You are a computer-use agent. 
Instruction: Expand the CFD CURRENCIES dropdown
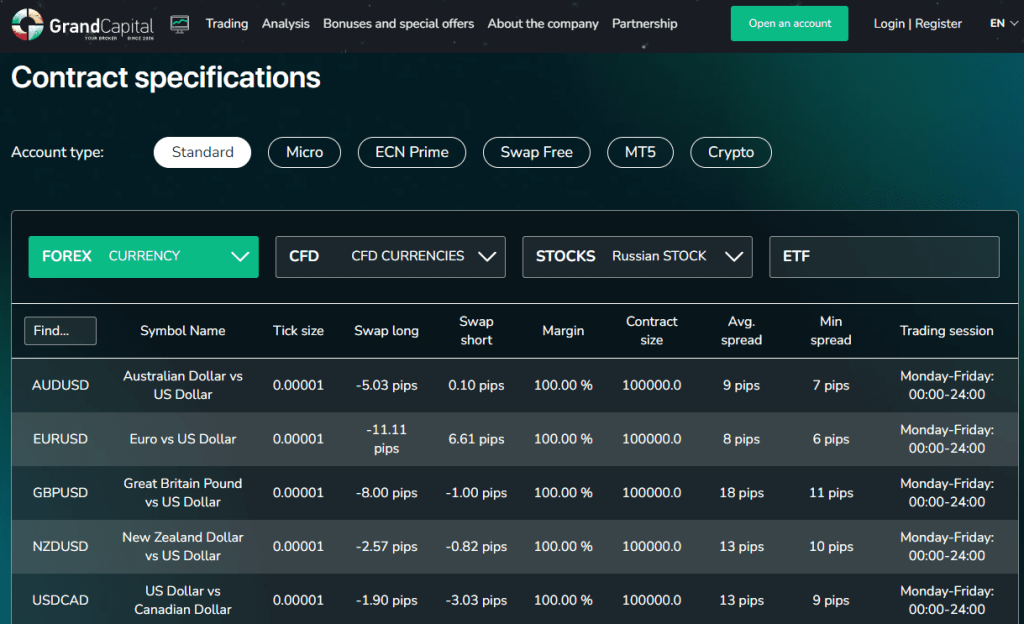[x=391, y=257]
